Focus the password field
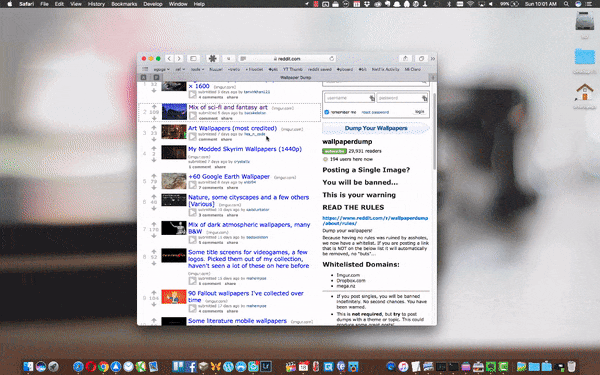Image resolution: width=600 pixels, height=375 pixels. (x=402, y=98)
